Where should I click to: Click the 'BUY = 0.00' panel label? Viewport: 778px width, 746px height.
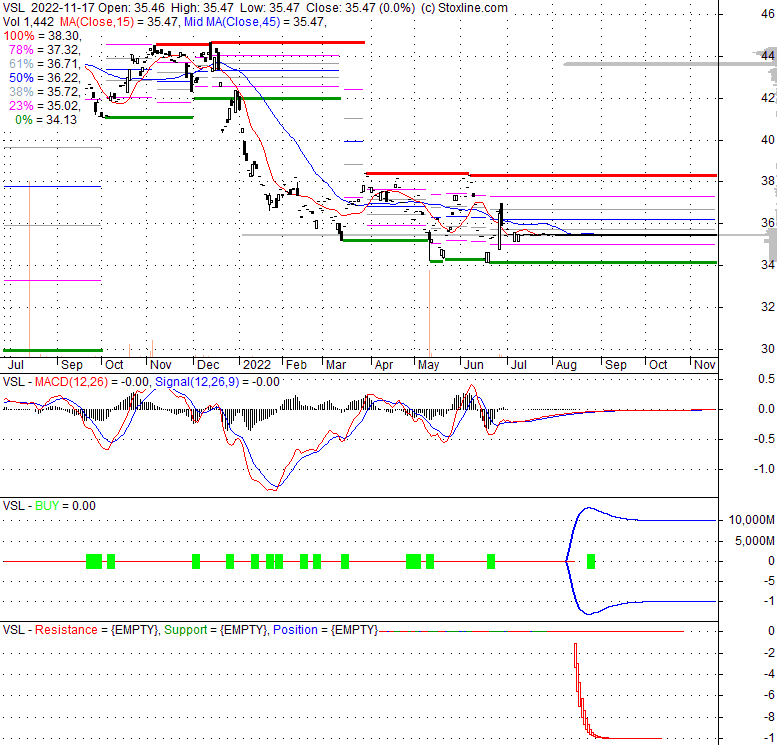click(65, 506)
